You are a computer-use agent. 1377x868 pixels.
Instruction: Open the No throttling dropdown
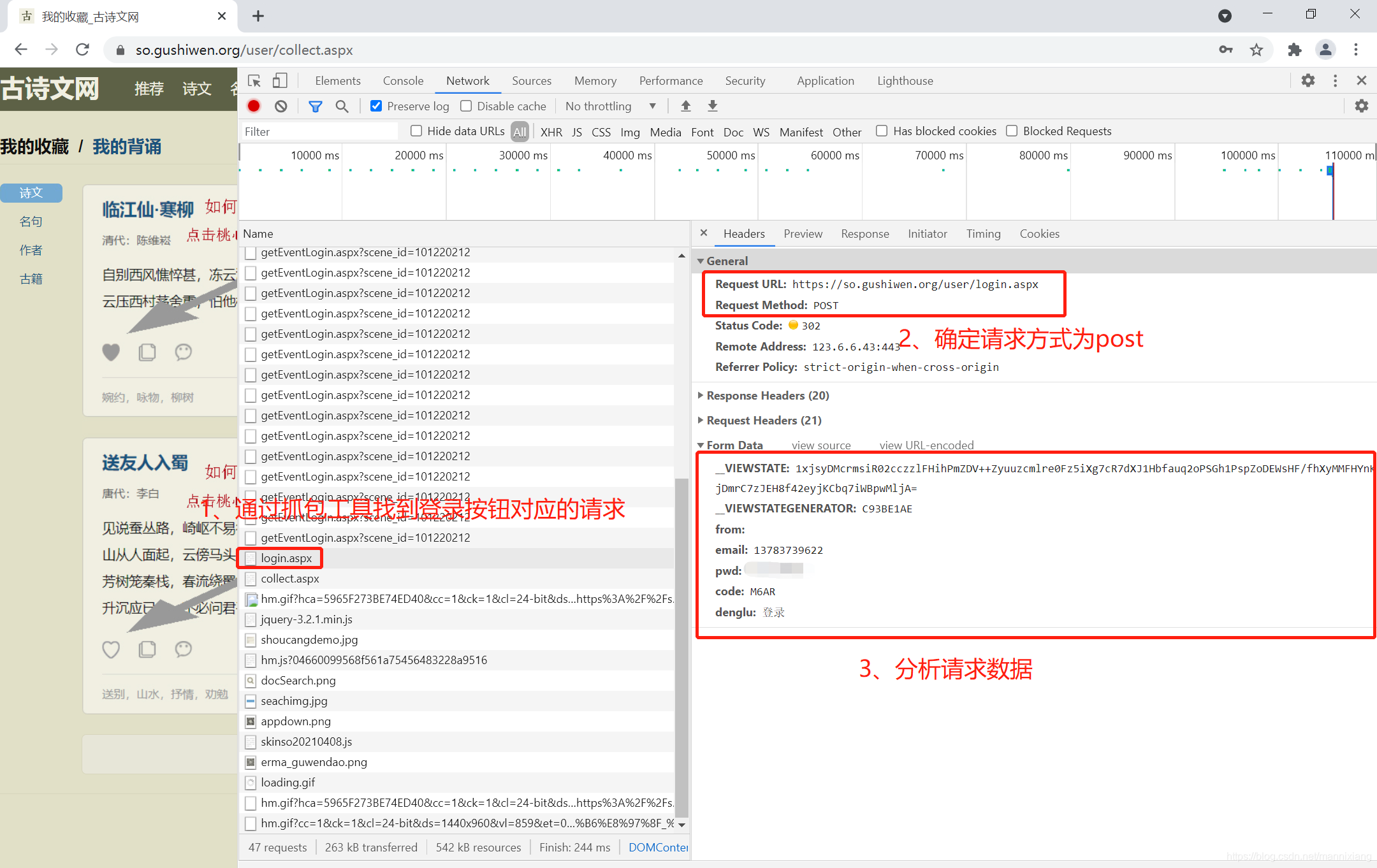[x=610, y=106]
